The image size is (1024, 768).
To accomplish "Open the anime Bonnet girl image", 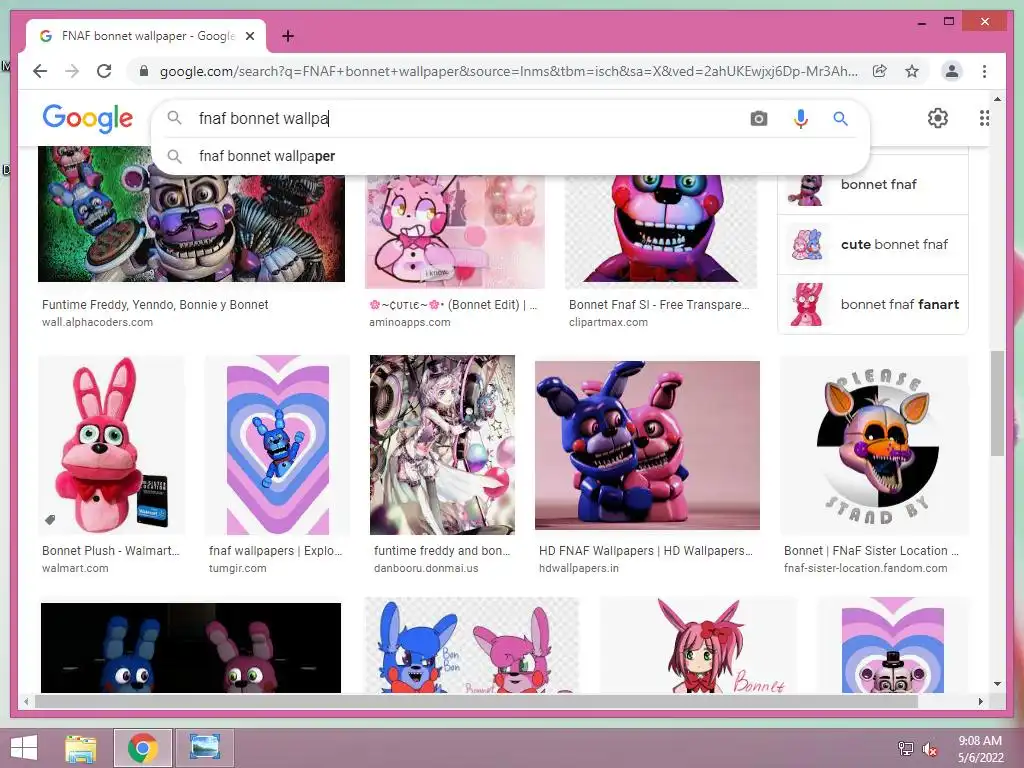I will [x=697, y=645].
